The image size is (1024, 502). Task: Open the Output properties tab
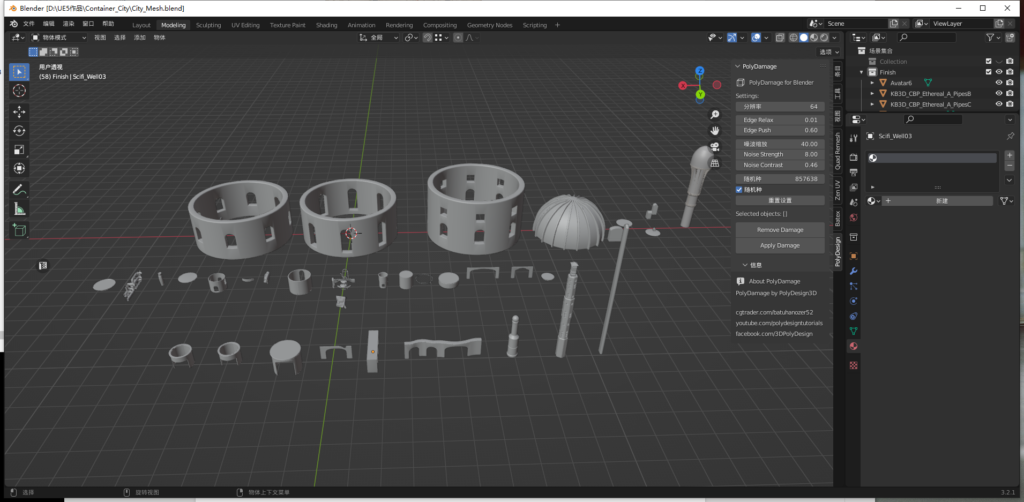tap(853, 172)
